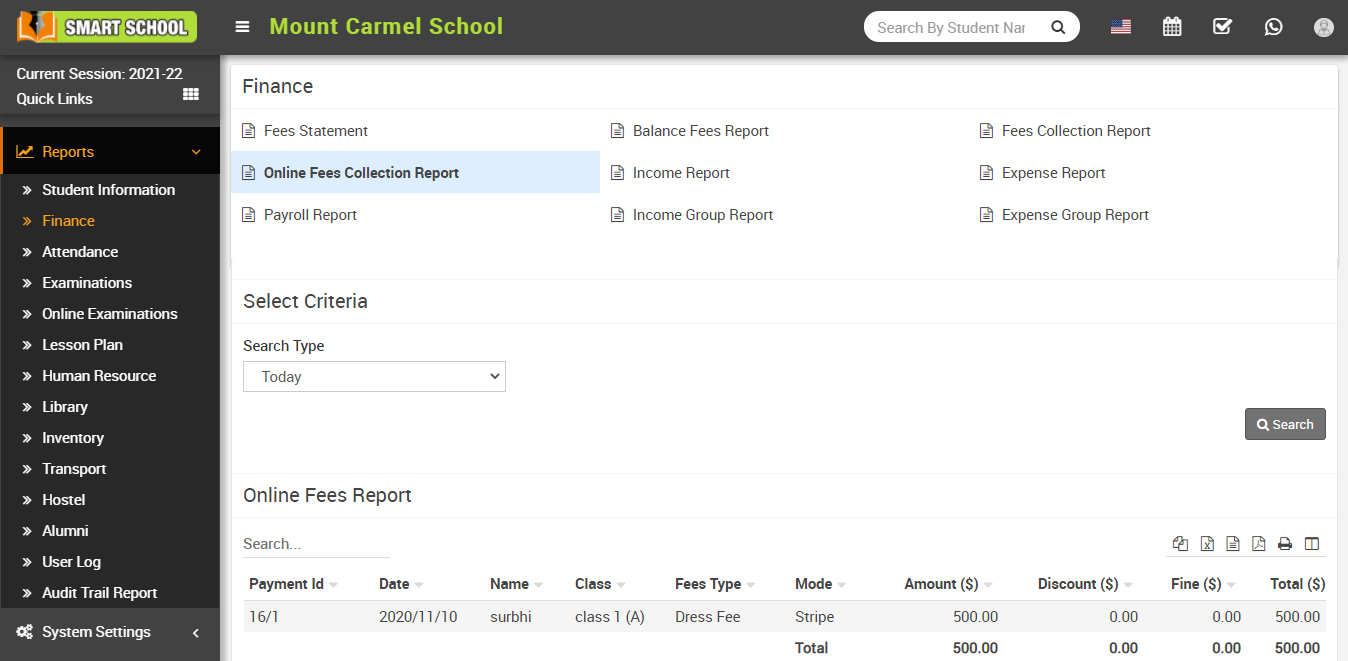
Task: Toggle the sidebar with the hamburger icon
Action: tap(242, 27)
